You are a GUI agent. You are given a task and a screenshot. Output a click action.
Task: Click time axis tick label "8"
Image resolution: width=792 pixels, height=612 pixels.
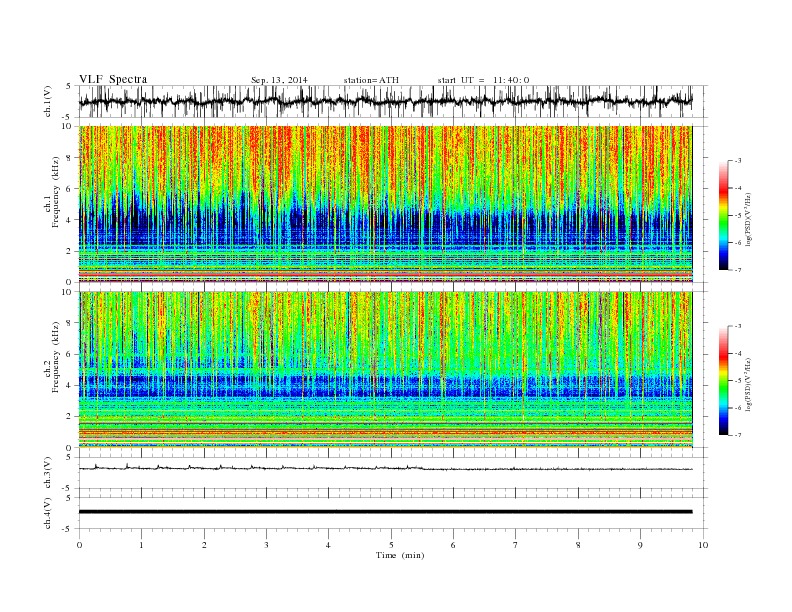point(578,545)
